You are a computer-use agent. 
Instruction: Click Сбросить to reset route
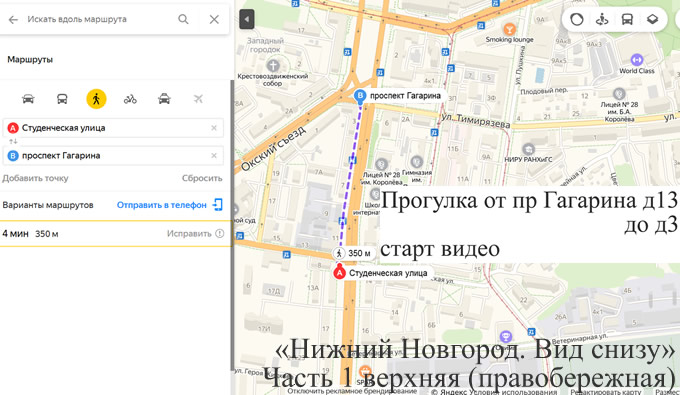pos(202,178)
